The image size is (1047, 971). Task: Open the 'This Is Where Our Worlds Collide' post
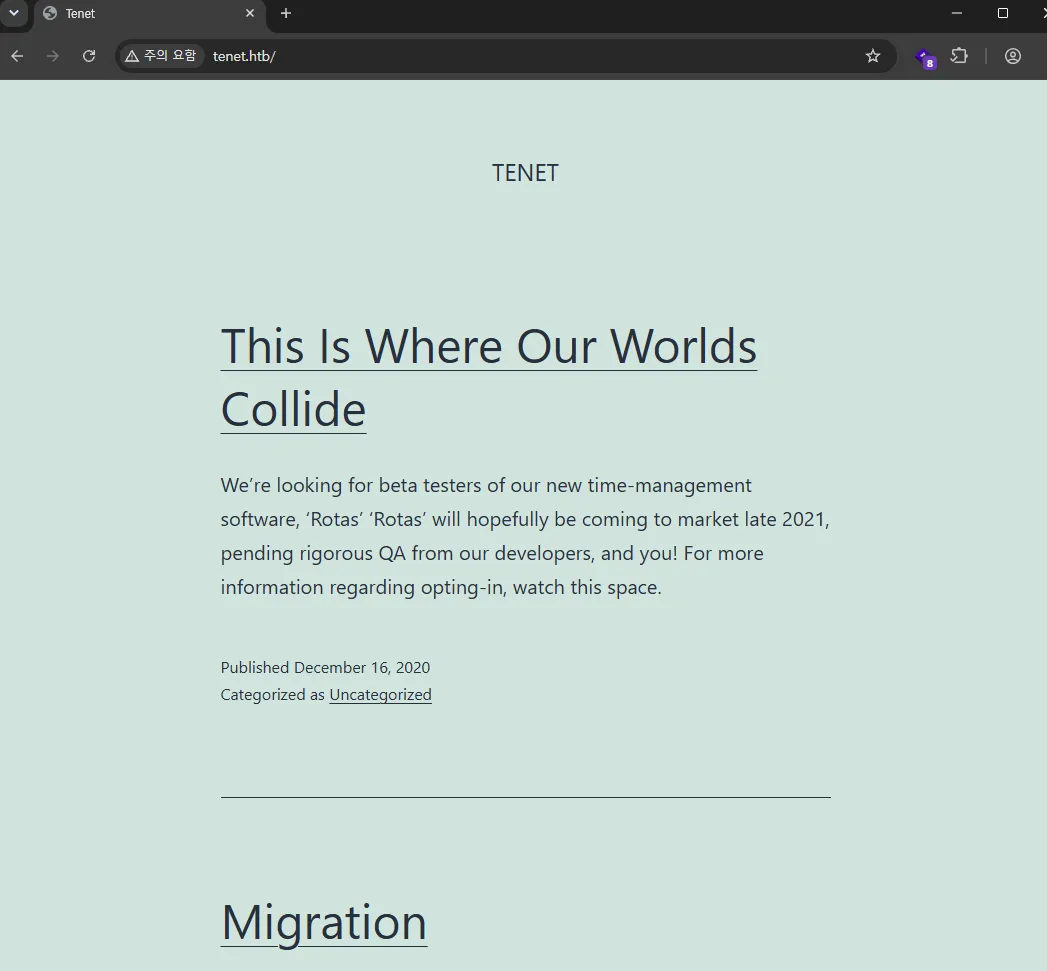489,377
